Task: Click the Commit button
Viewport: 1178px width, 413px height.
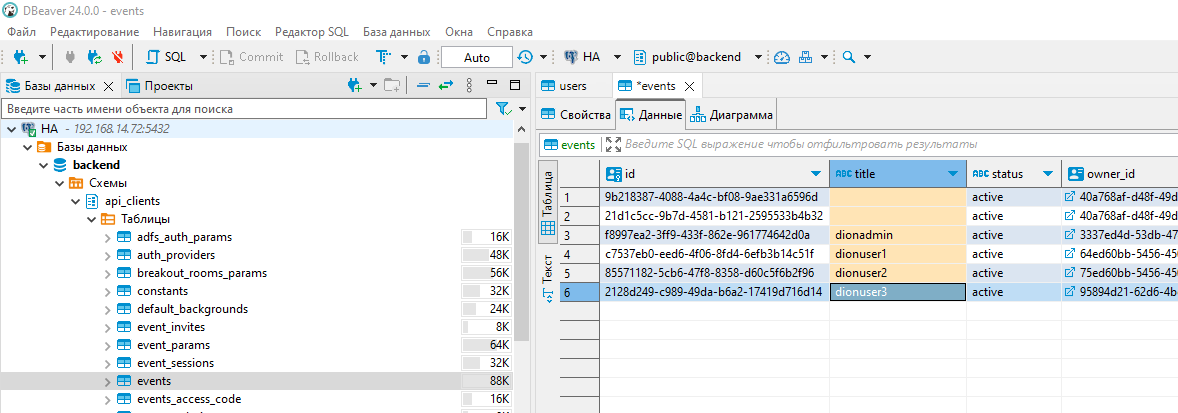Action: point(251,56)
